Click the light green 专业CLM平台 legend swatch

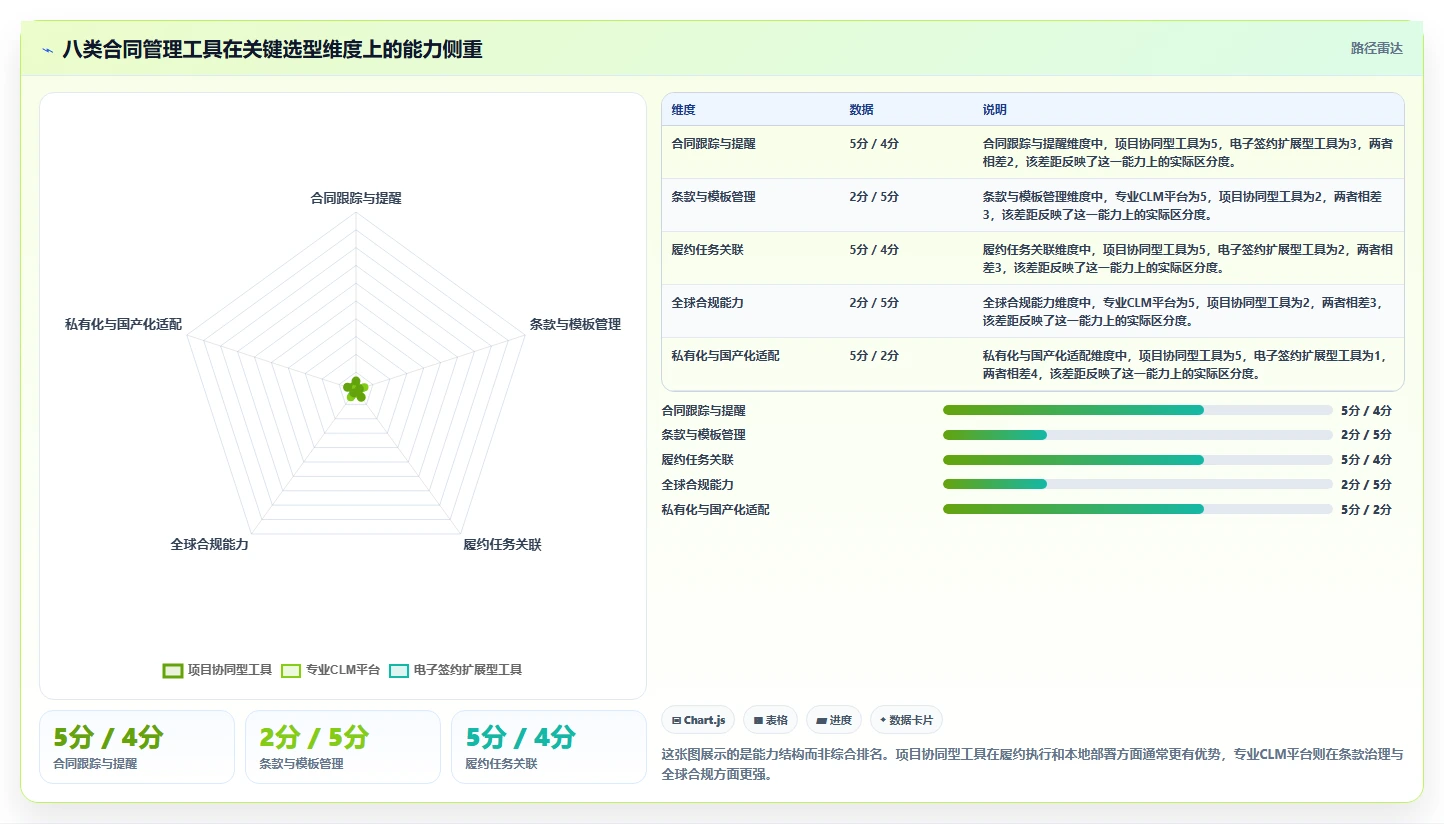pos(291,670)
